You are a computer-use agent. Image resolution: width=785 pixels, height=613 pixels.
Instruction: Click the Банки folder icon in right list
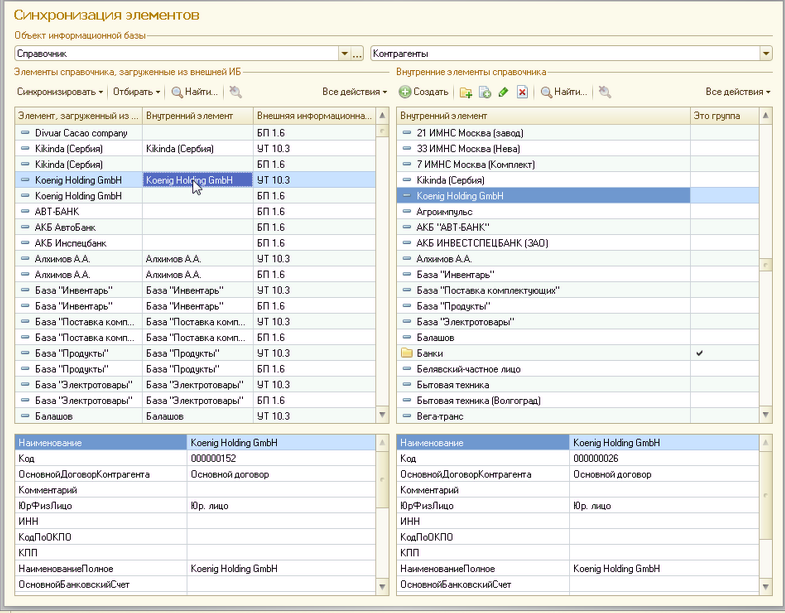click(x=407, y=354)
